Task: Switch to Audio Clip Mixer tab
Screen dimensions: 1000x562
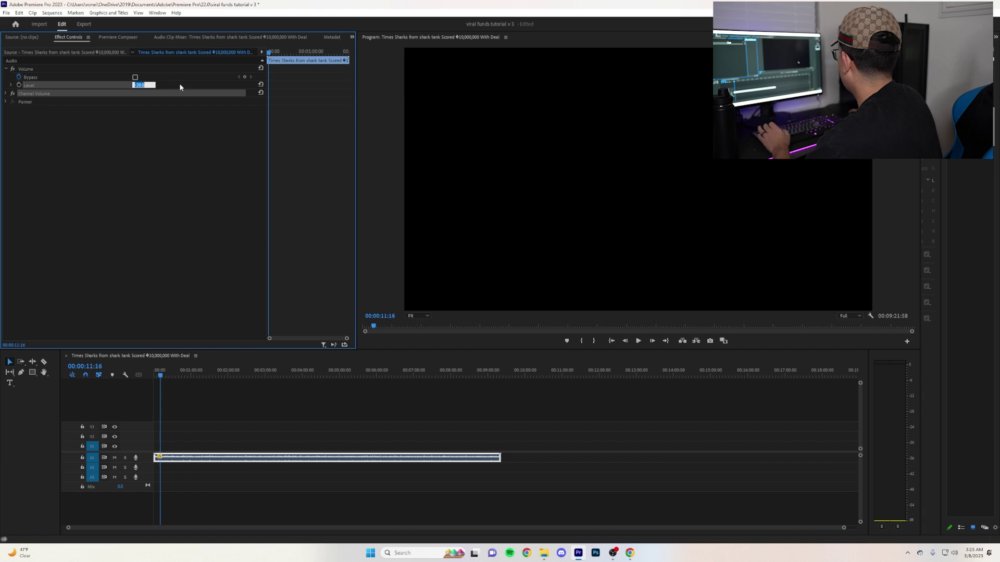Action: (x=230, y=37)
